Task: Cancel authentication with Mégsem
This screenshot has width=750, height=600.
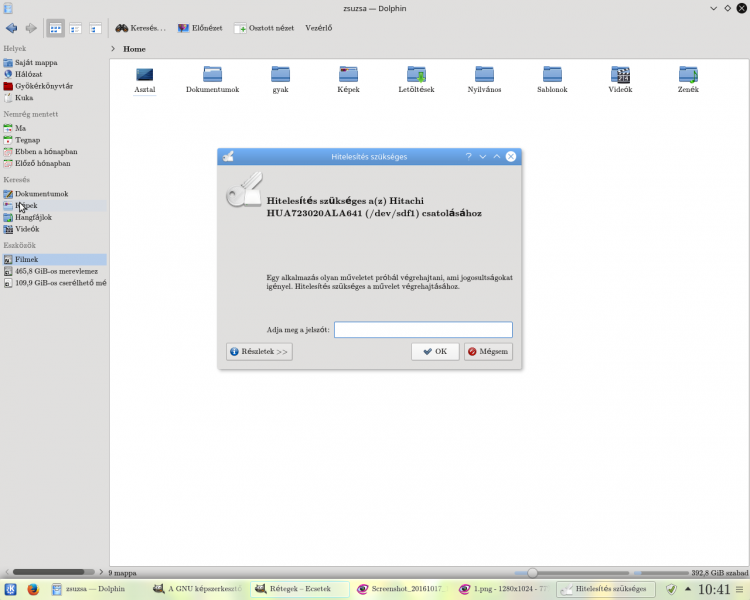Action: pyautogui.click(x=488, y=352)
